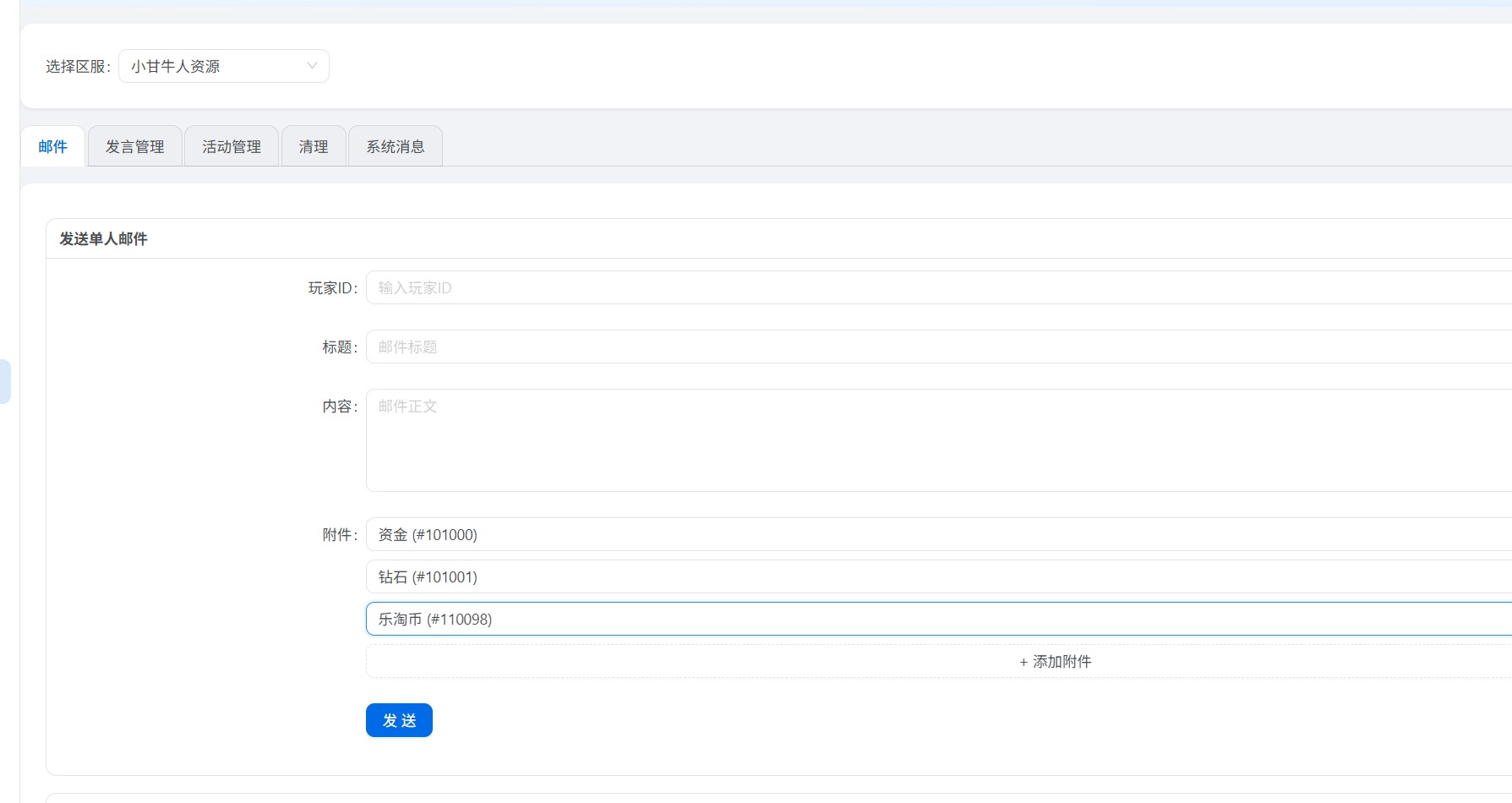Viewport: 1512px width, 803px height.
Task: Select the 钻石 (#101001) attachment field
Action: coord(939,576)
